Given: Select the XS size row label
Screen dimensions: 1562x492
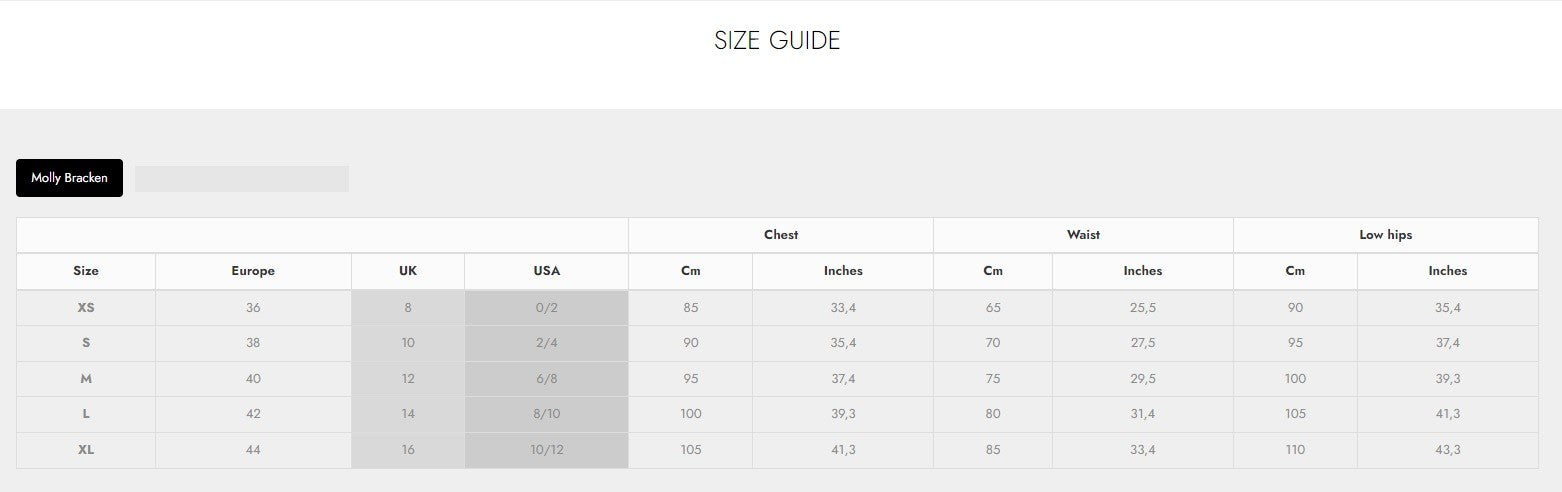Looking at the screenshot, I should [x=86, y=308].
